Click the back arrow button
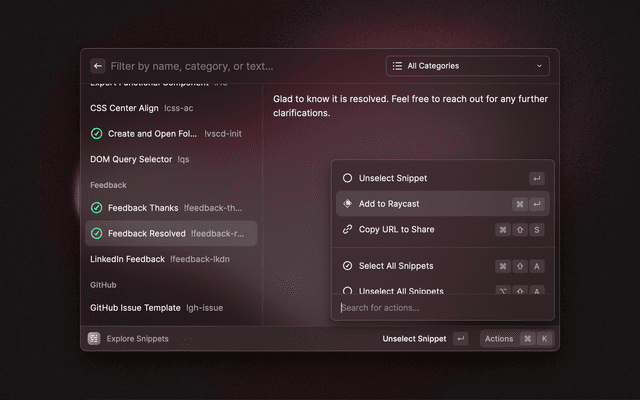The image size is (640, 400). point(98,66)
